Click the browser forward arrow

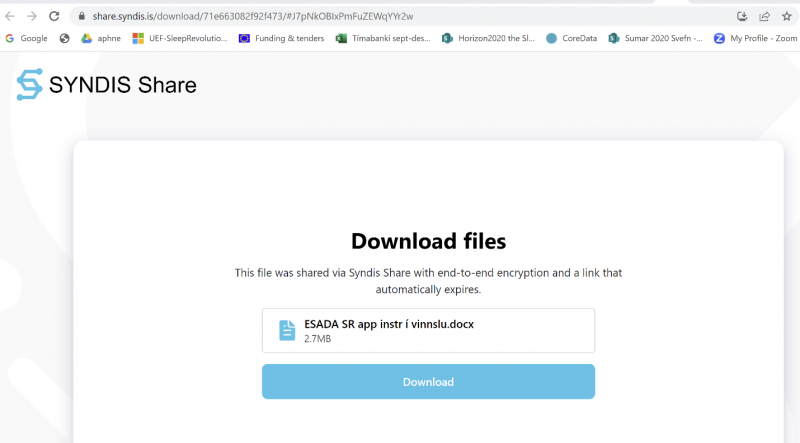point(32,16)
